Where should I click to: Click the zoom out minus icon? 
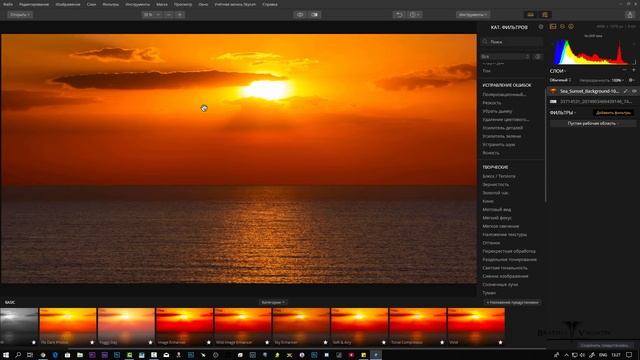(x=168, y=15)
